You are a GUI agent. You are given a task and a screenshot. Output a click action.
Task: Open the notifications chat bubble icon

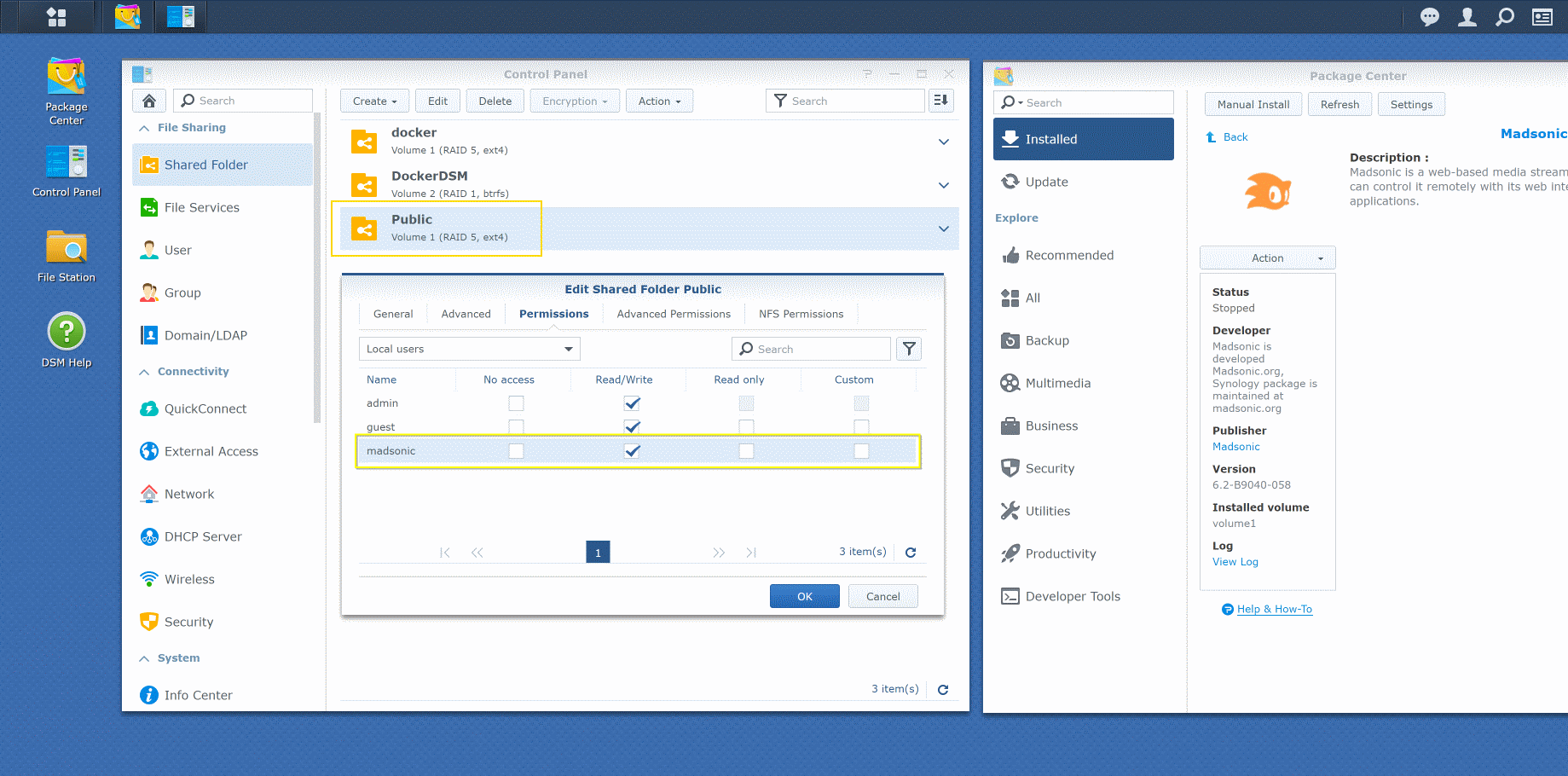[x=1430, y=17]
